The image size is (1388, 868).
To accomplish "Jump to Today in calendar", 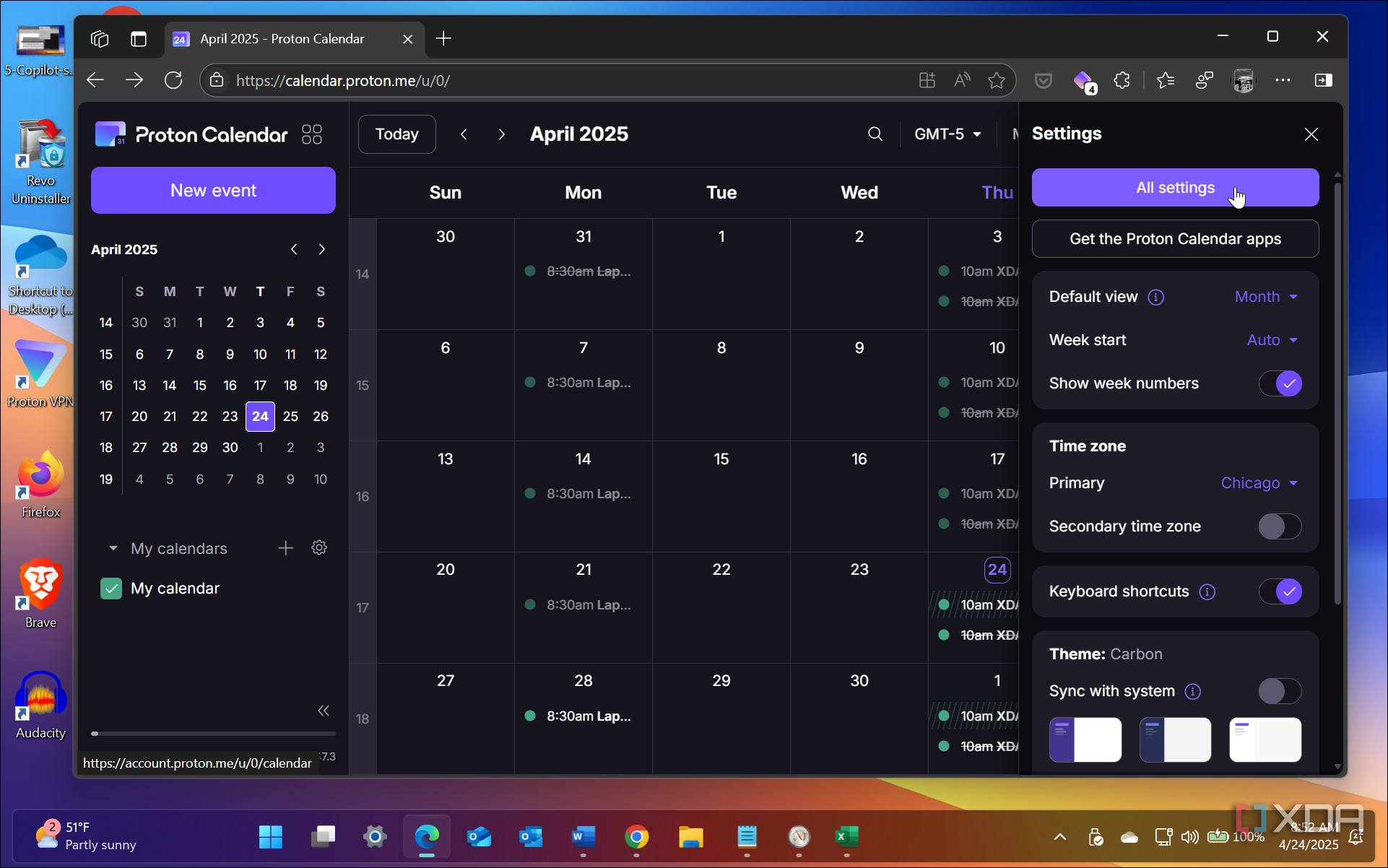I will tap(396, 134).
